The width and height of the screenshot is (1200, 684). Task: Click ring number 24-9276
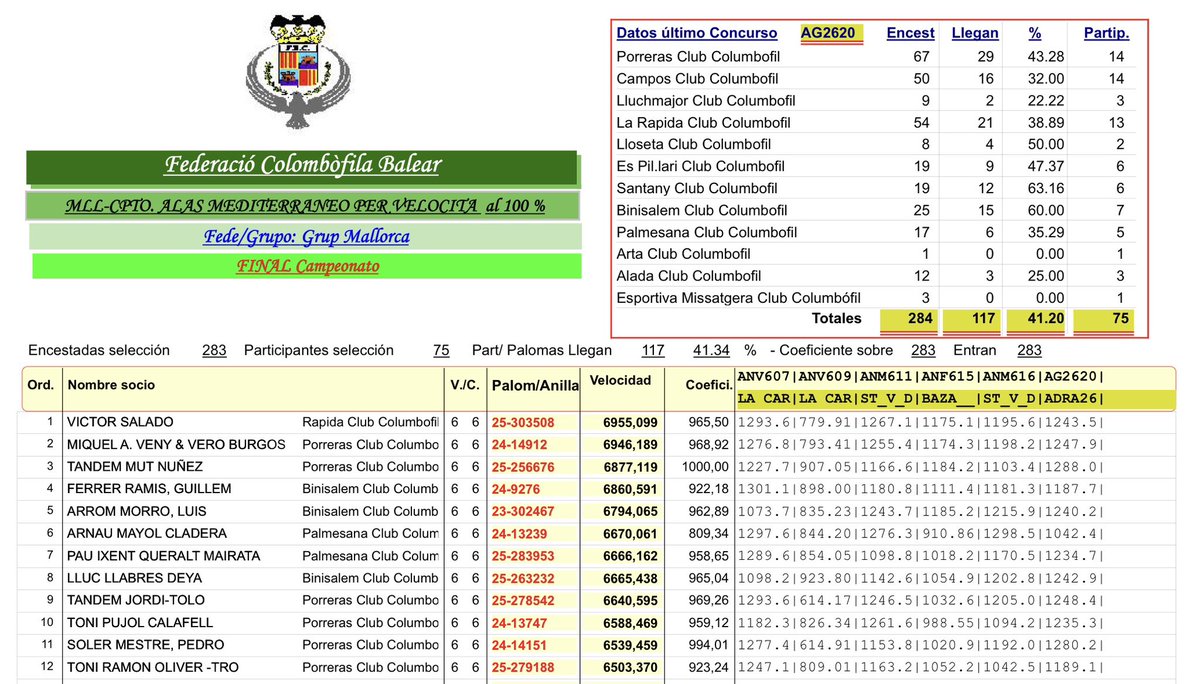click(514, 488)
